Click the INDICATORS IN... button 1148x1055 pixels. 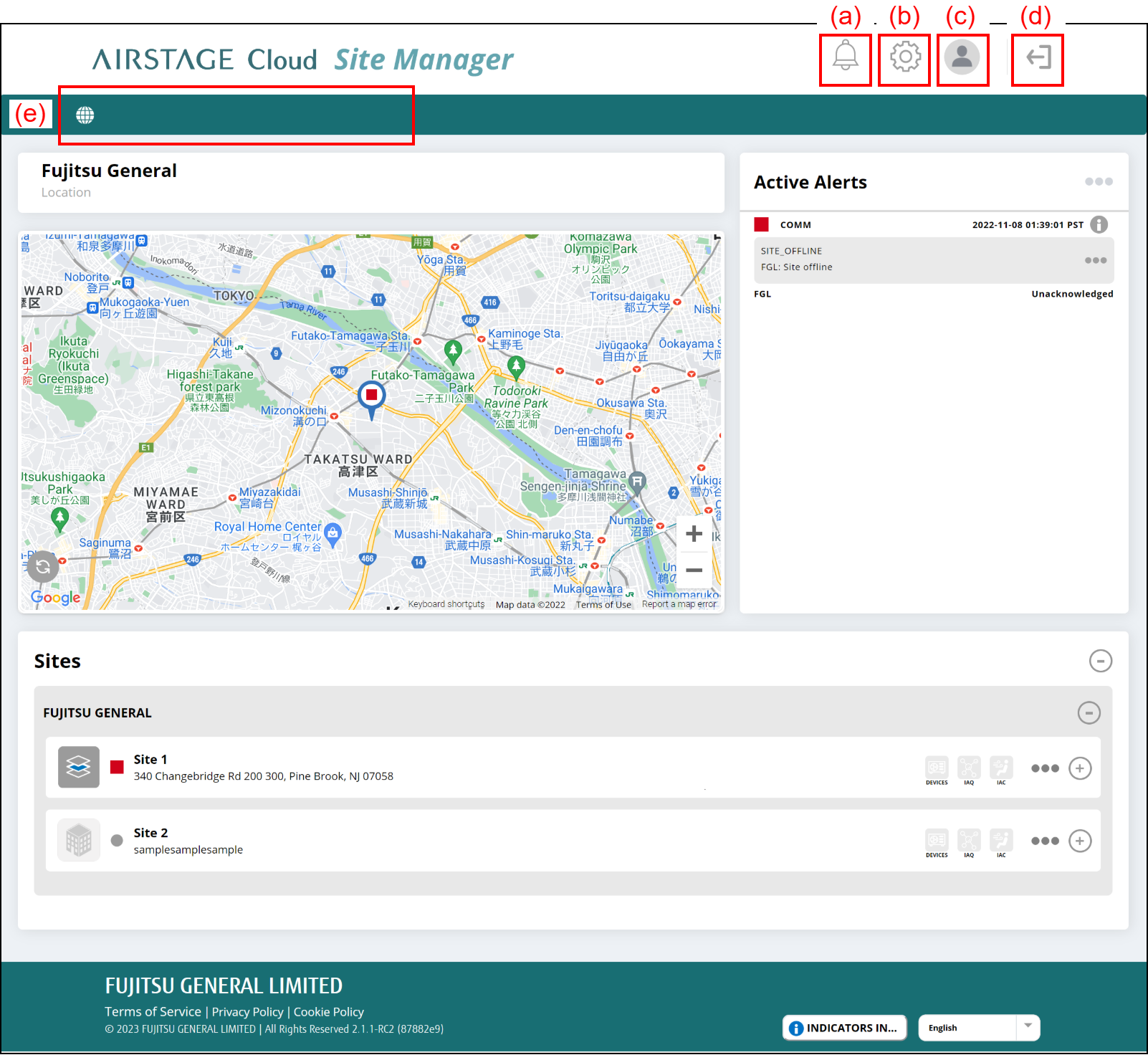coord(844,1028)
